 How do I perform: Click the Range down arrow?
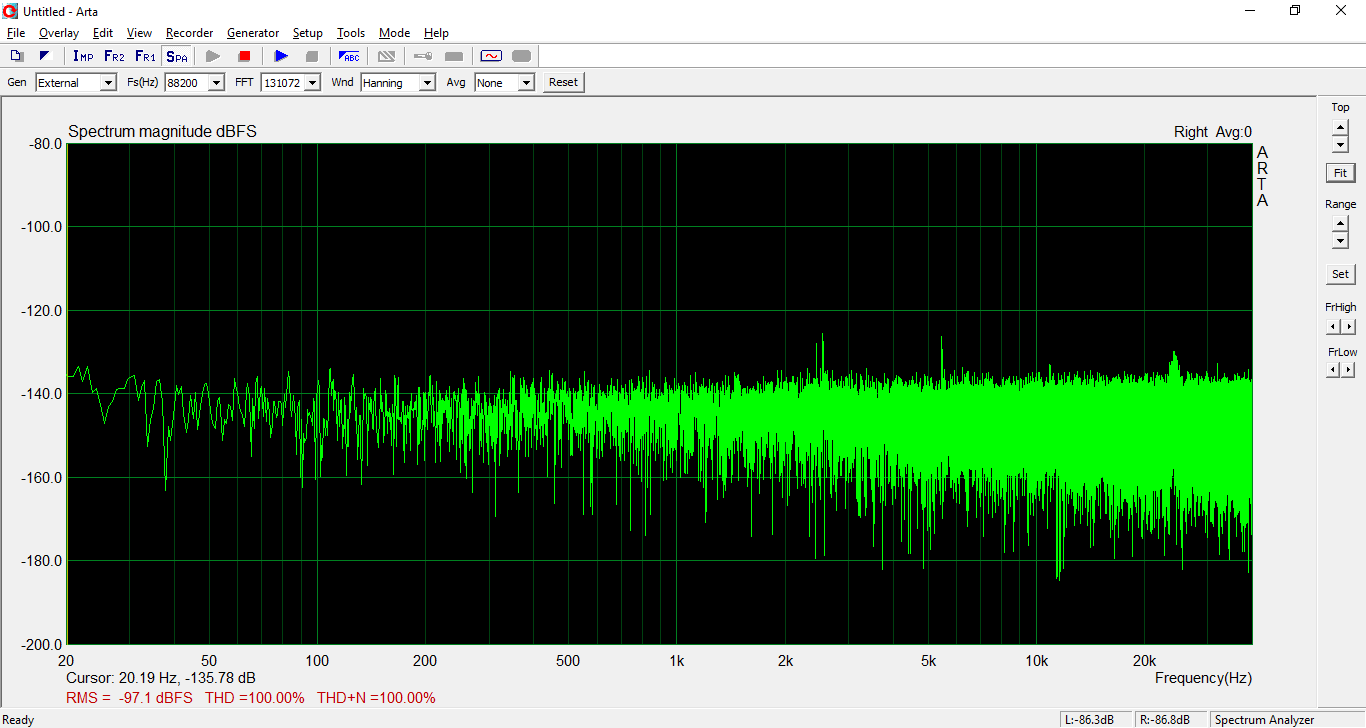click(1340, 241)
